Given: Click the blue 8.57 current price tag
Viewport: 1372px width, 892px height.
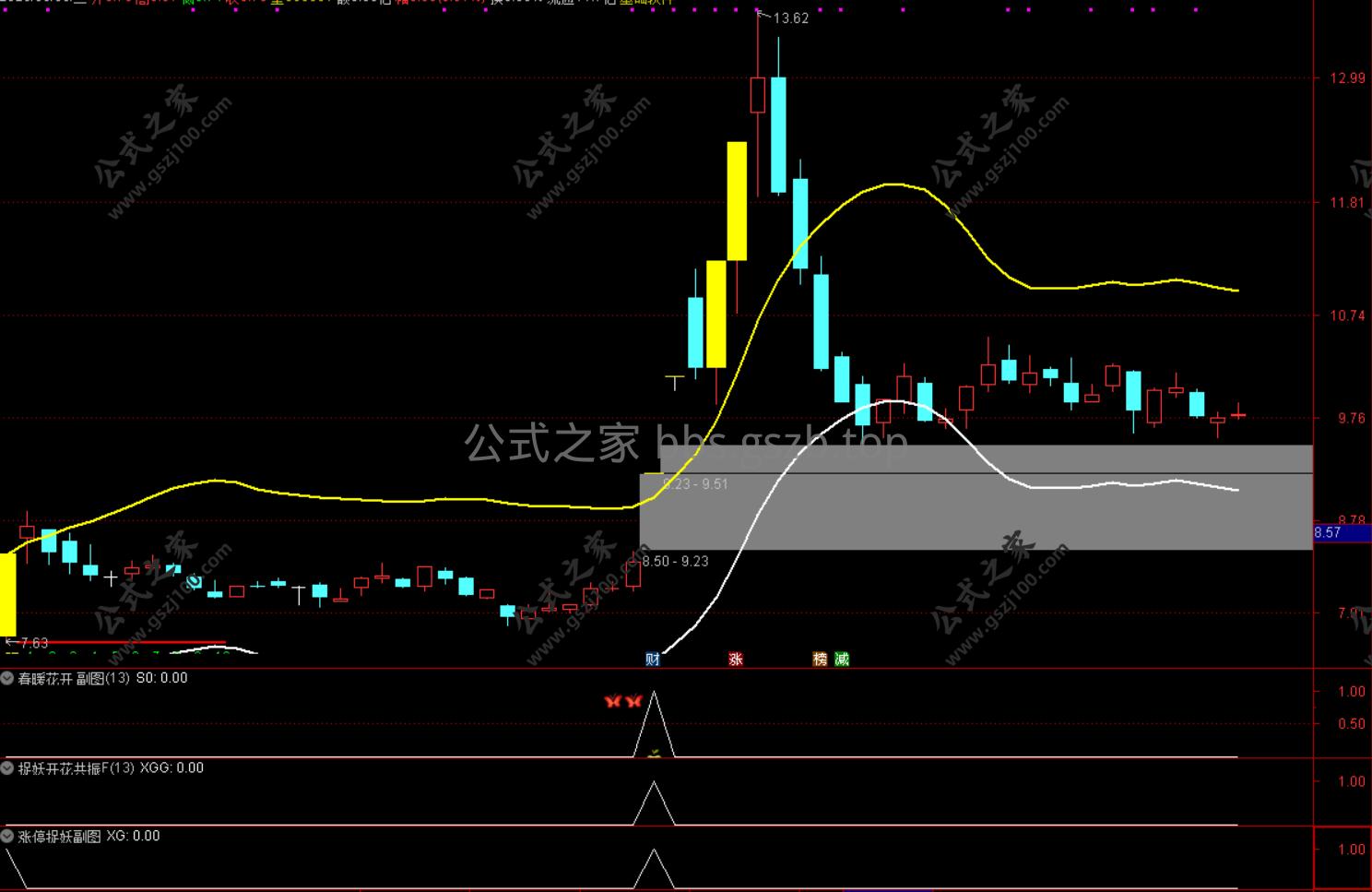Looking at the screenshot, I should (1342, 532).
